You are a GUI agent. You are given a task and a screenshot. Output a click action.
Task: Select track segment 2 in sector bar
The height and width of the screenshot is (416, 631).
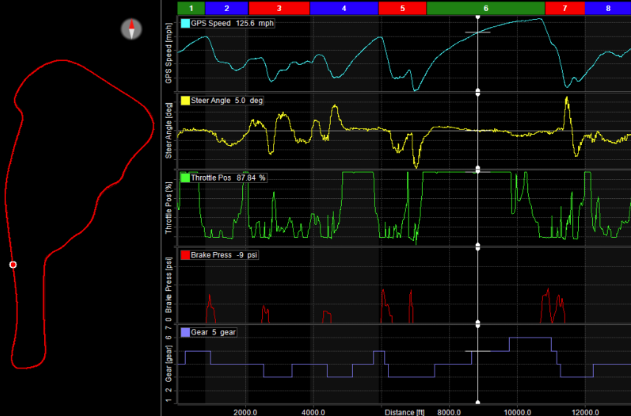[227, 7]
